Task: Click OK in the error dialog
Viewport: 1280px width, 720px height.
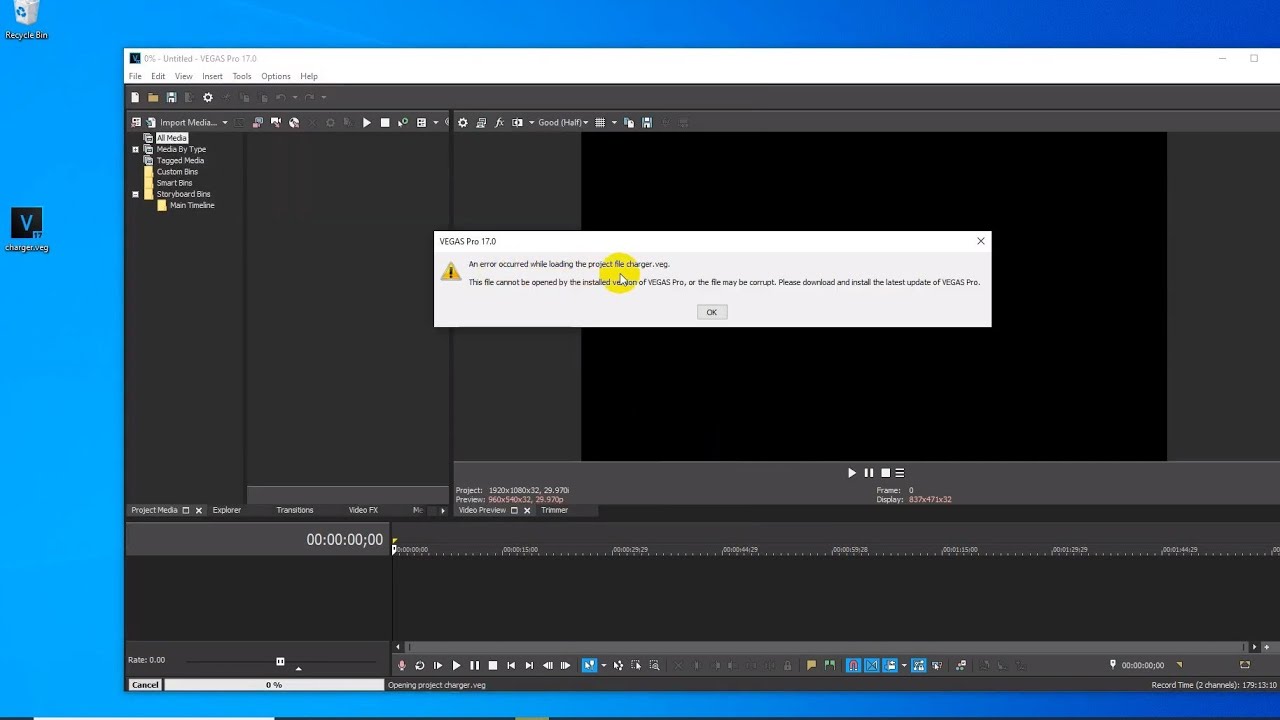Action: click(x=712, y=312)
